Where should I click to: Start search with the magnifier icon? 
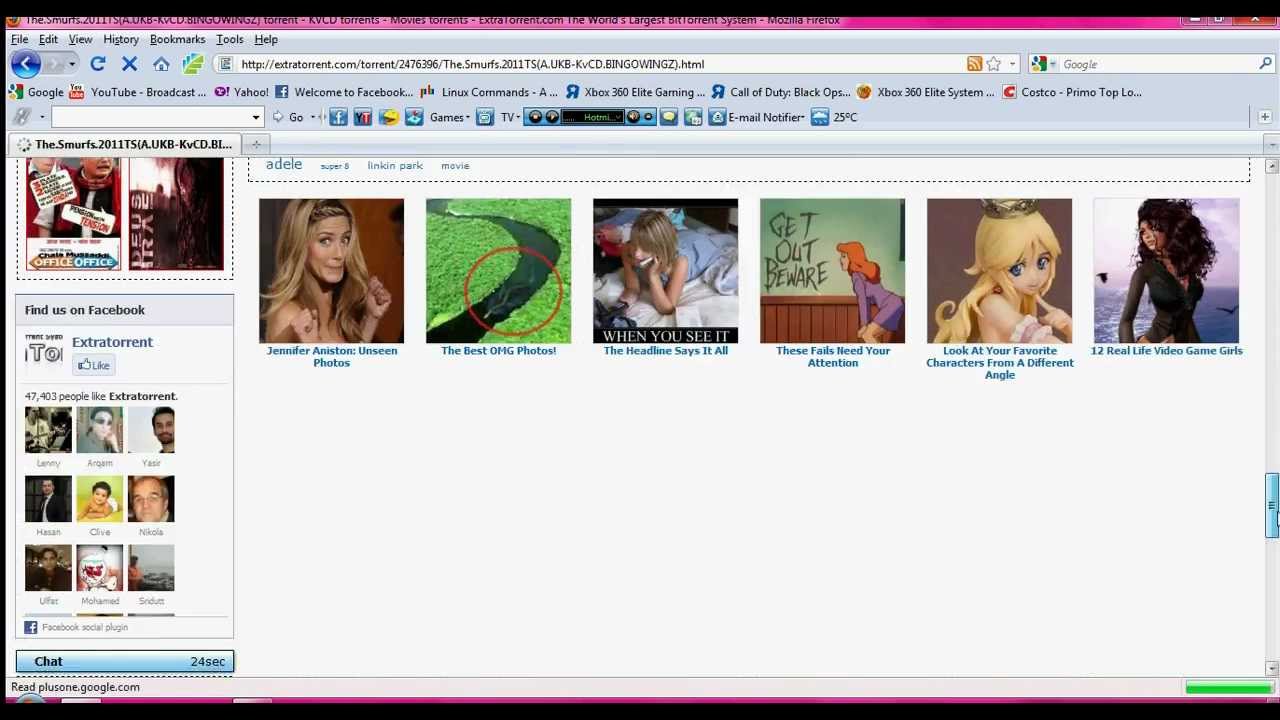pos(1265,64)
